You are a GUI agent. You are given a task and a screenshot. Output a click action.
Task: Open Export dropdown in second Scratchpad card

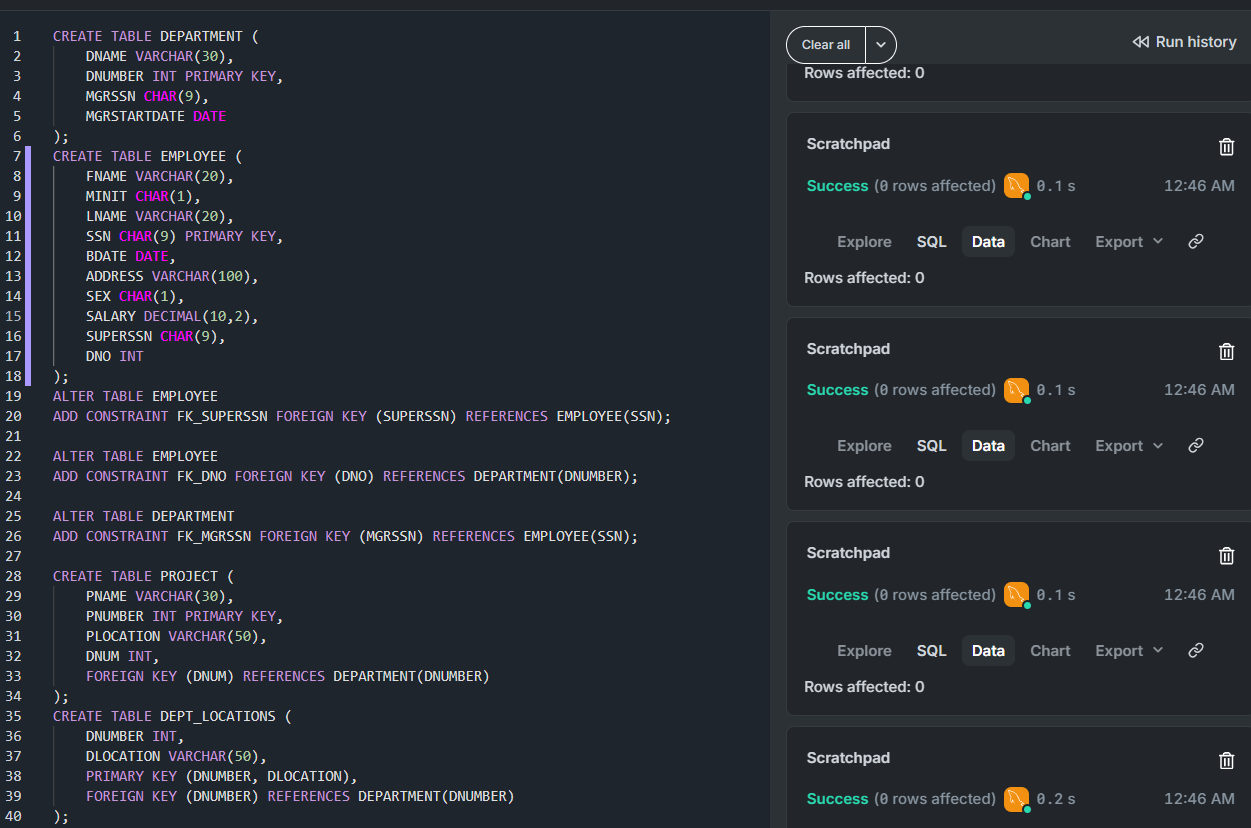pyautogui.click(x=1129, y=446)
